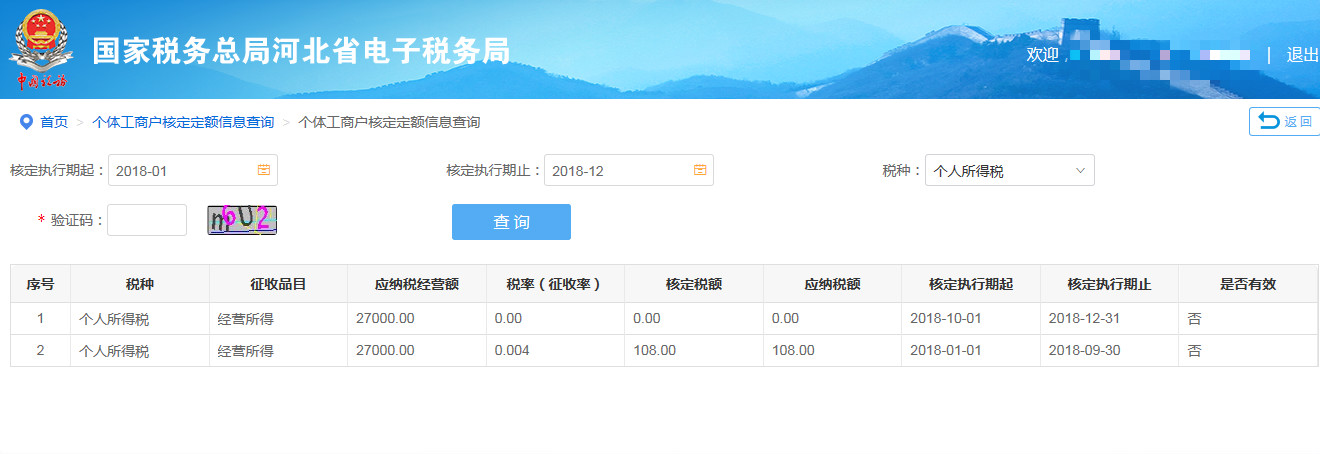
Task: Click the 2018-12-31 end date cell
Action: 1109,319
